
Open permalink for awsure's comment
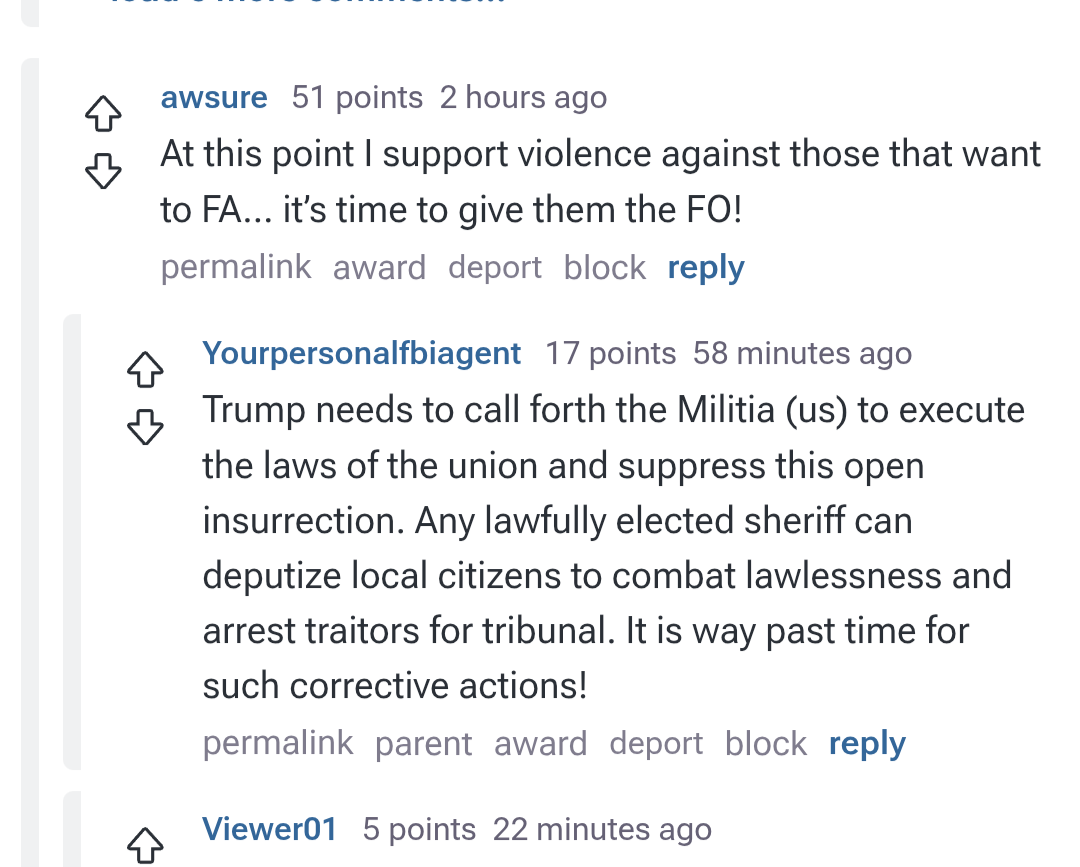[x=236, y=268]
